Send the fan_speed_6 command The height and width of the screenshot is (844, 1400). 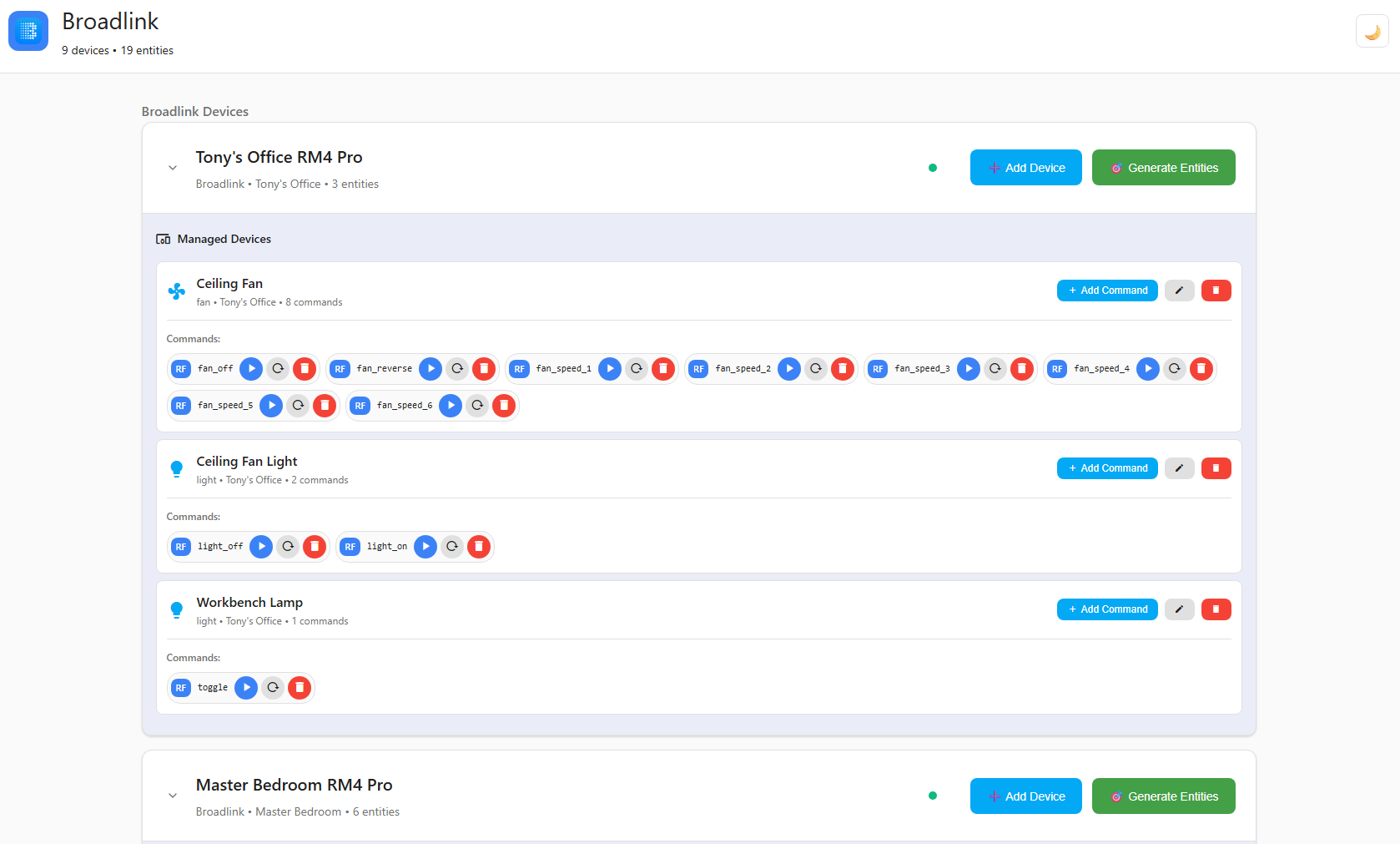(451, 405)
